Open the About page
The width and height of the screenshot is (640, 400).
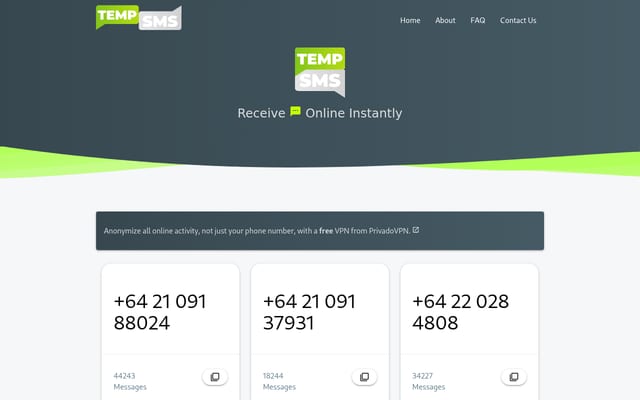445,20
